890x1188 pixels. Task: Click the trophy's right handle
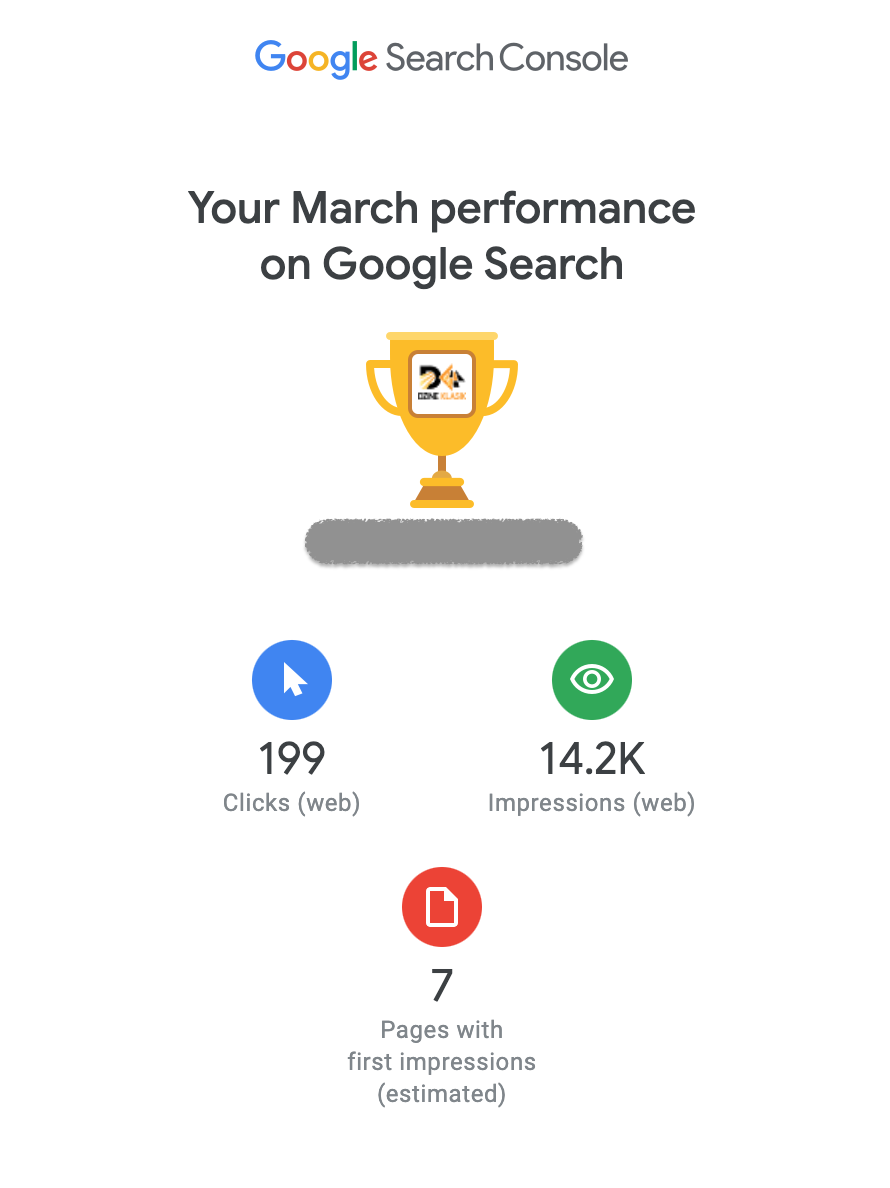[502, 388]
